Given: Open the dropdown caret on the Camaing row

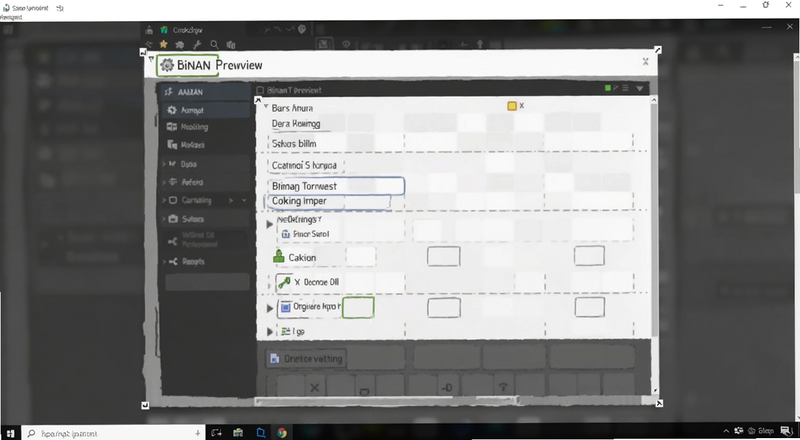Looking at the screenshot, I should coord(244,201).
